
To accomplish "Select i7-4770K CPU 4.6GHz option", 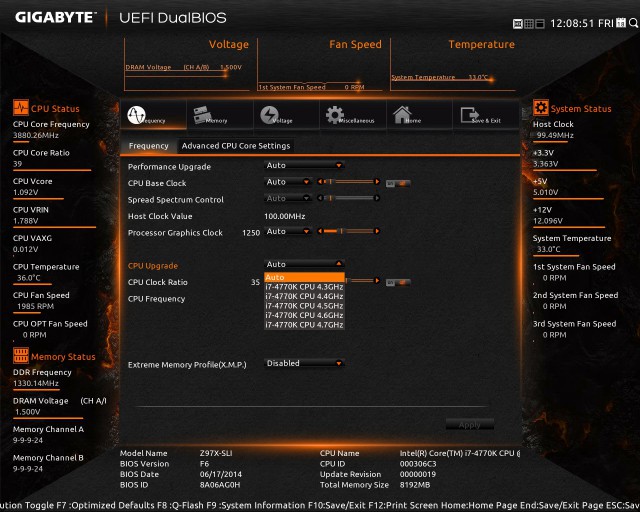I will click(304, 315).
